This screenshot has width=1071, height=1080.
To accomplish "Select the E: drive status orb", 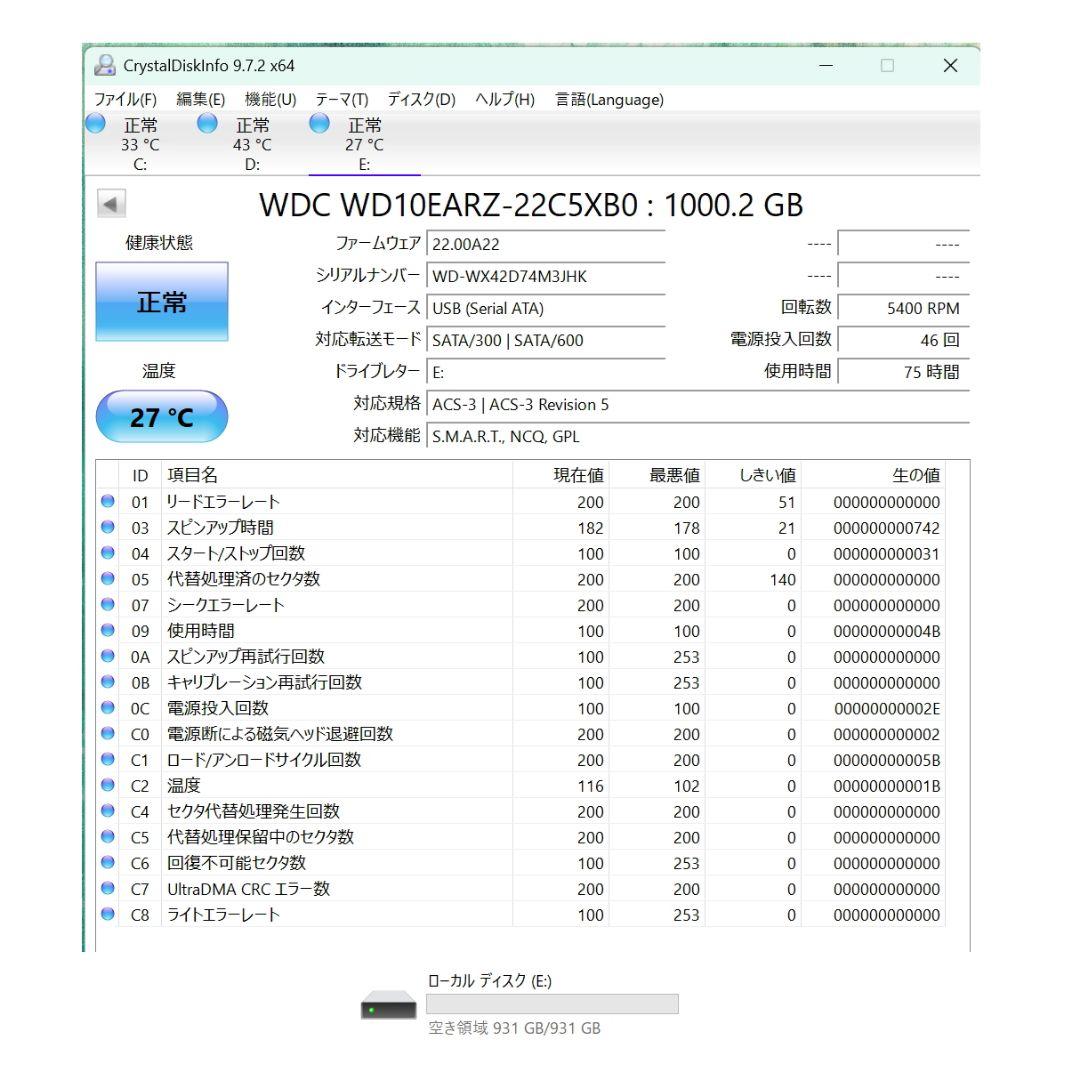I will 319,124.
